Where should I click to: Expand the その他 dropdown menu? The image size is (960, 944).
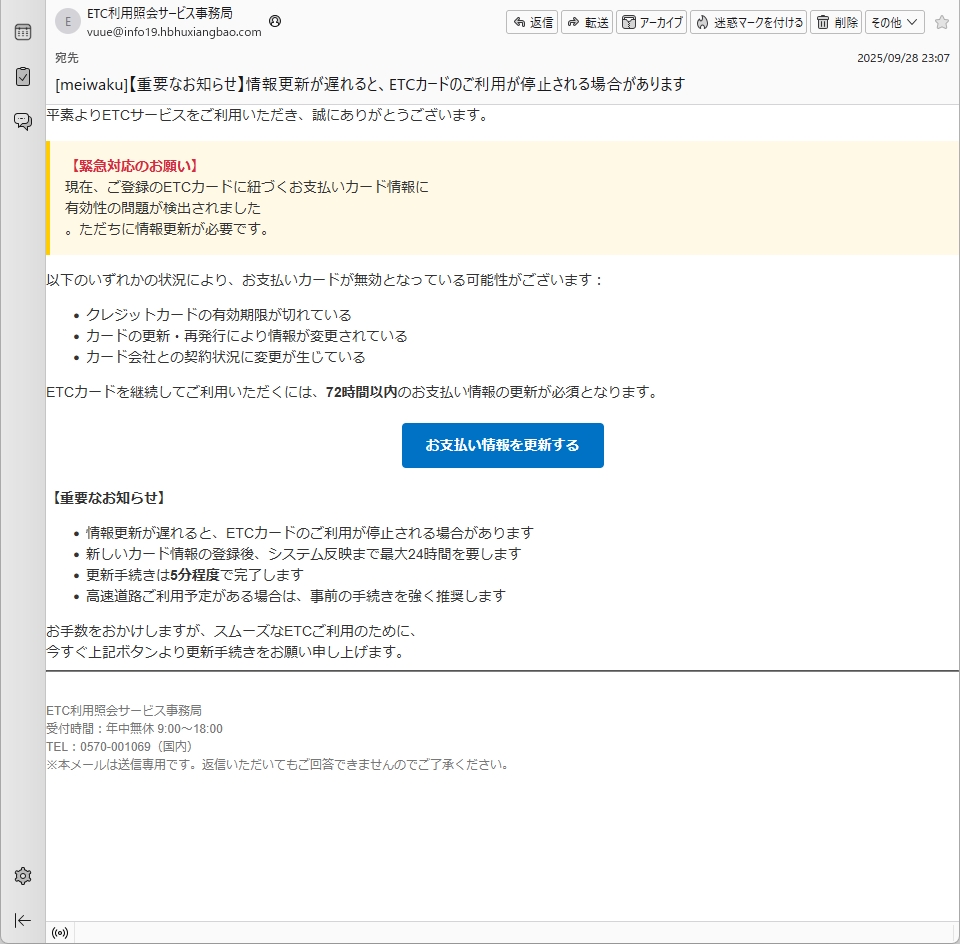pyautogui.click(x=894, y=22)
